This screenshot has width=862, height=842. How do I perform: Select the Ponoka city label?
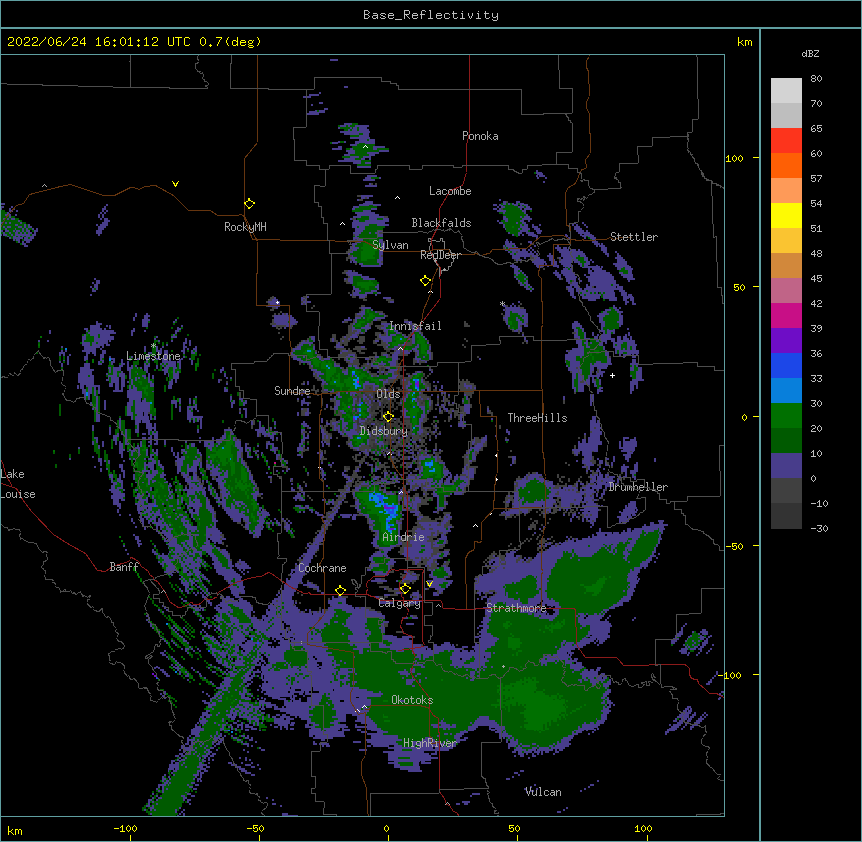pos(480,136)
